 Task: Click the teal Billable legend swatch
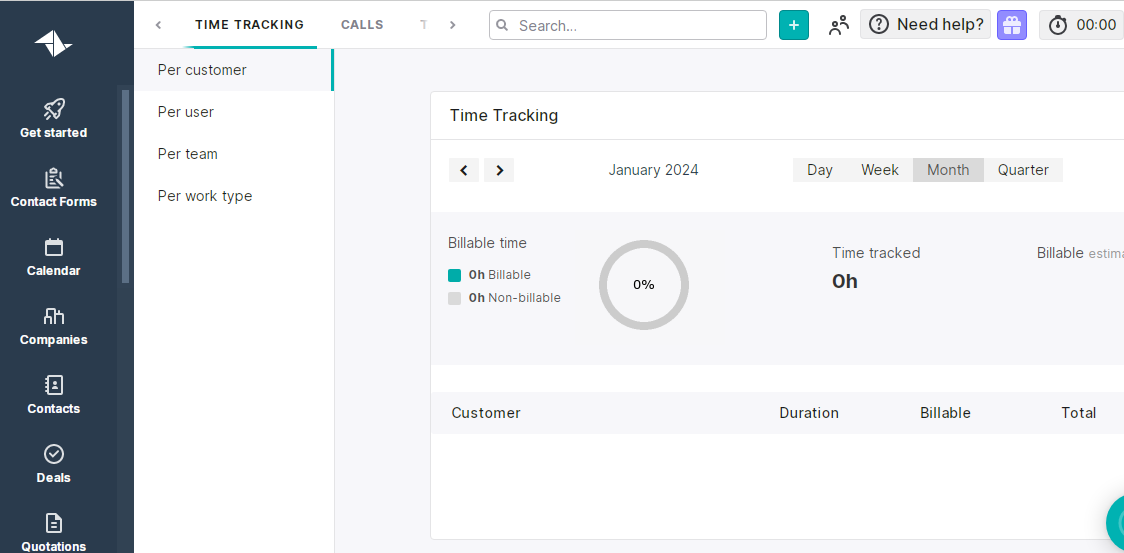454,275
